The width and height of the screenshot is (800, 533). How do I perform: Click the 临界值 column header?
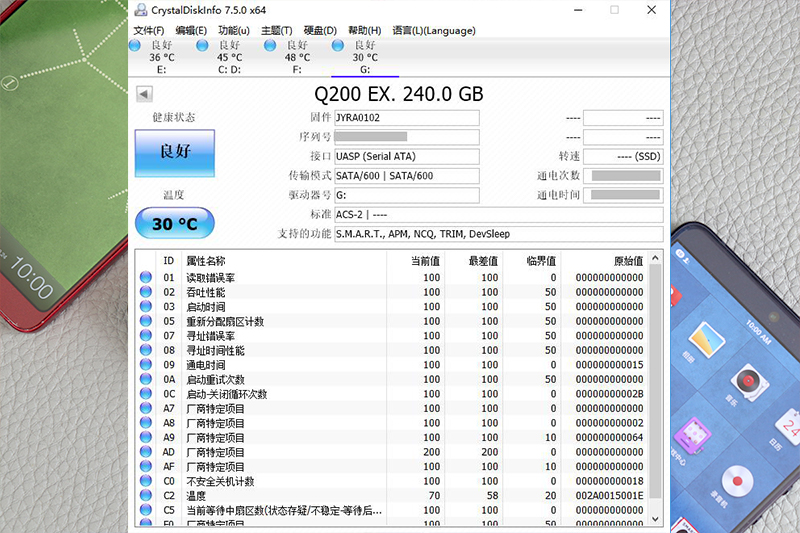point(541,261)
